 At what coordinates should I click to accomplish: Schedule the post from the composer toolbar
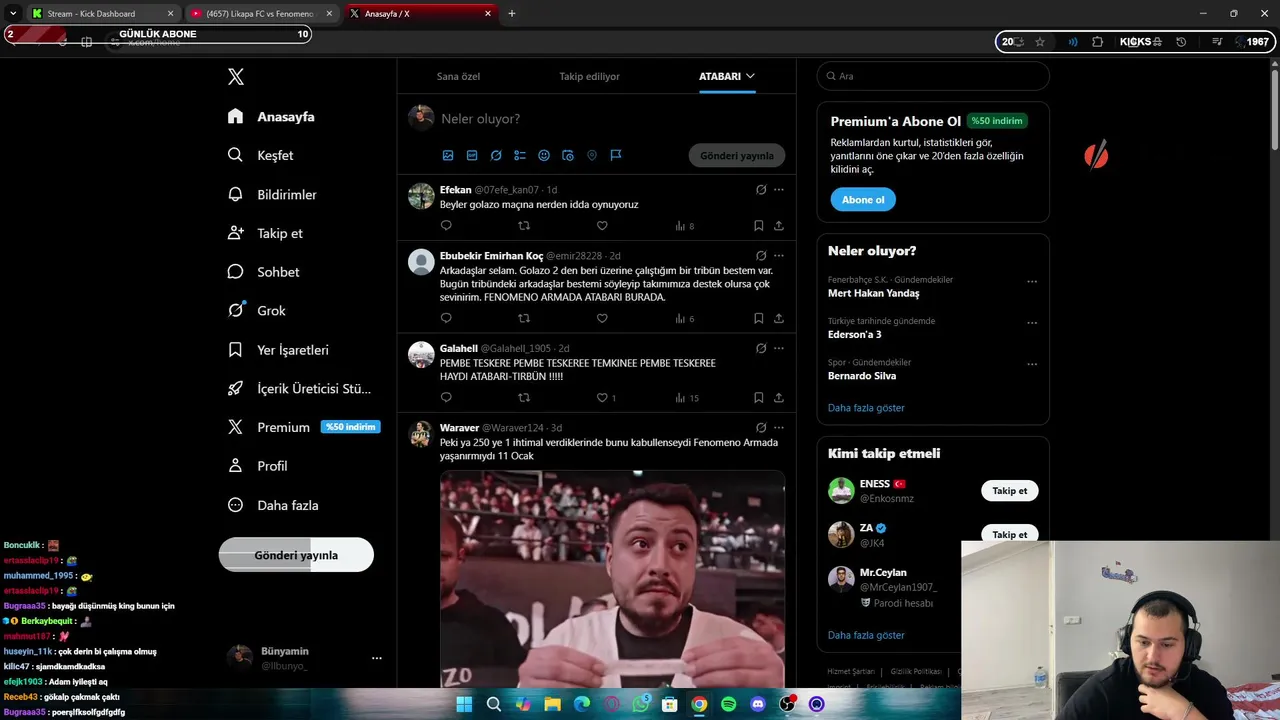click(x=568, y=155)
